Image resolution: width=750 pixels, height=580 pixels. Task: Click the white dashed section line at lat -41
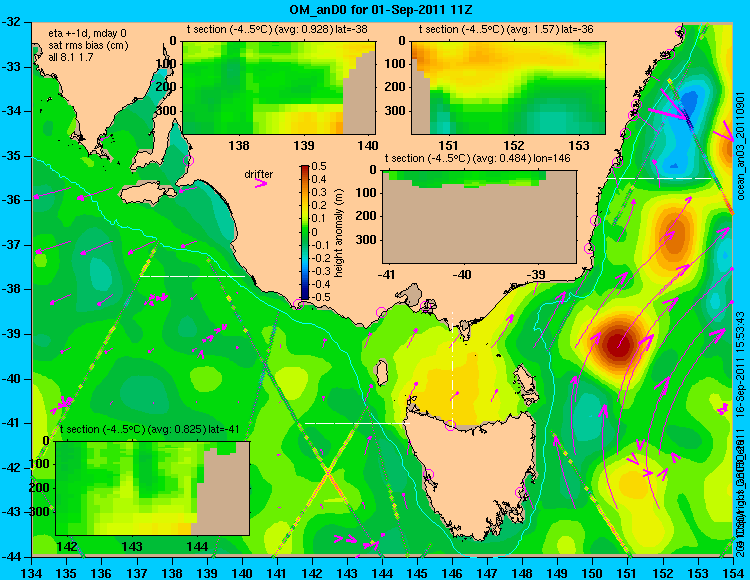click(x=357, y=423)
